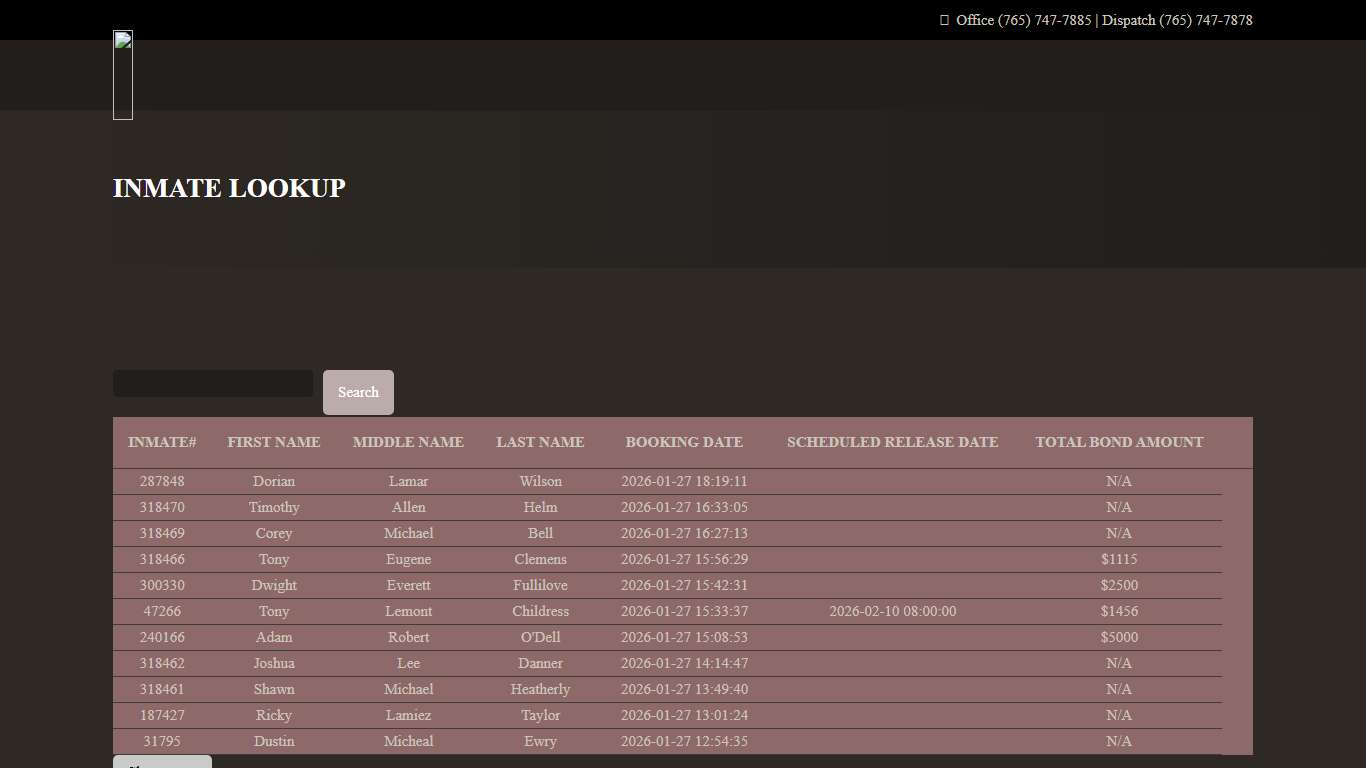Click inside the inmate search input box

point(212,383)
